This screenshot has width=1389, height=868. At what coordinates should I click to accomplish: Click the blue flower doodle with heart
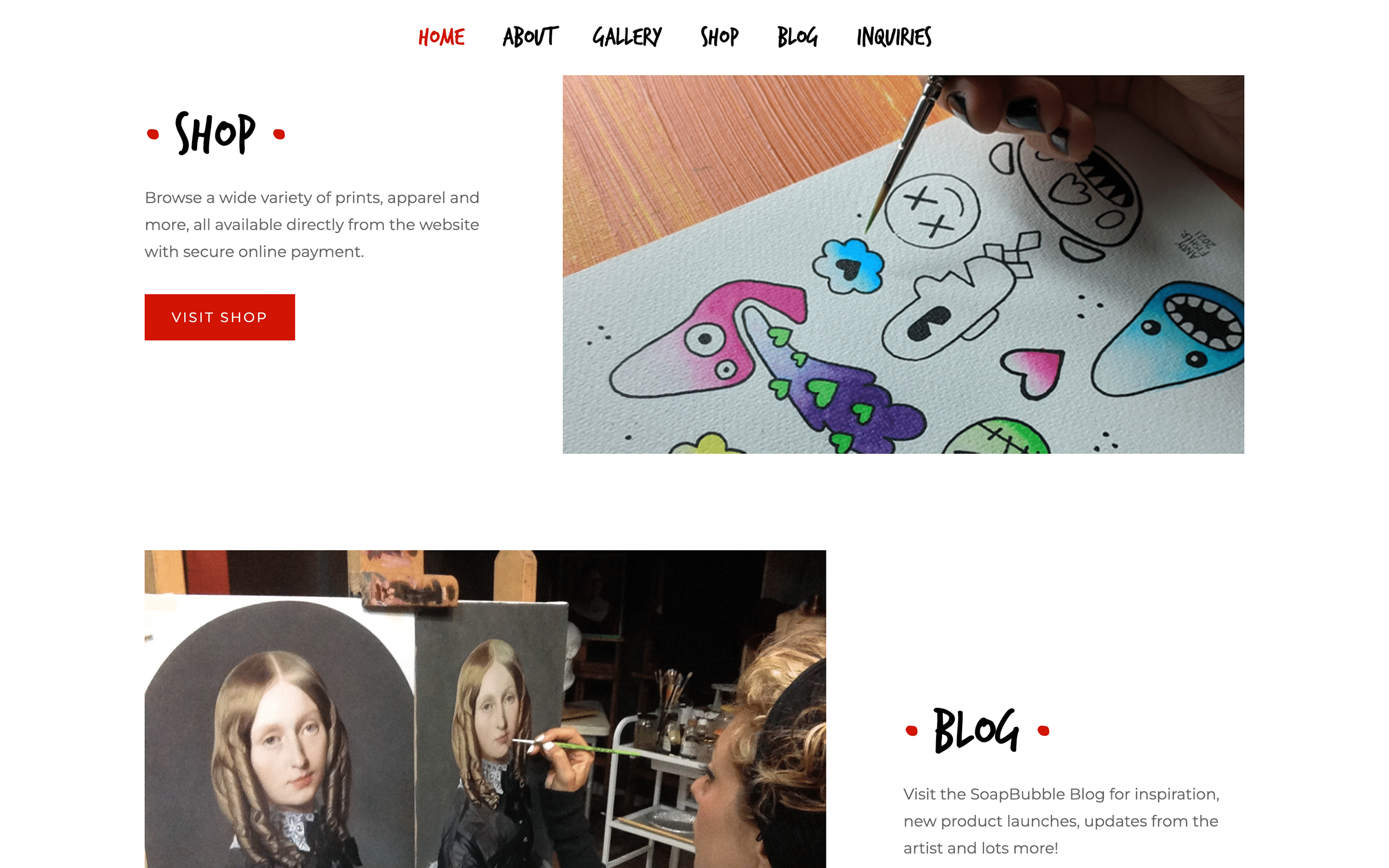[x=849, y=266]
